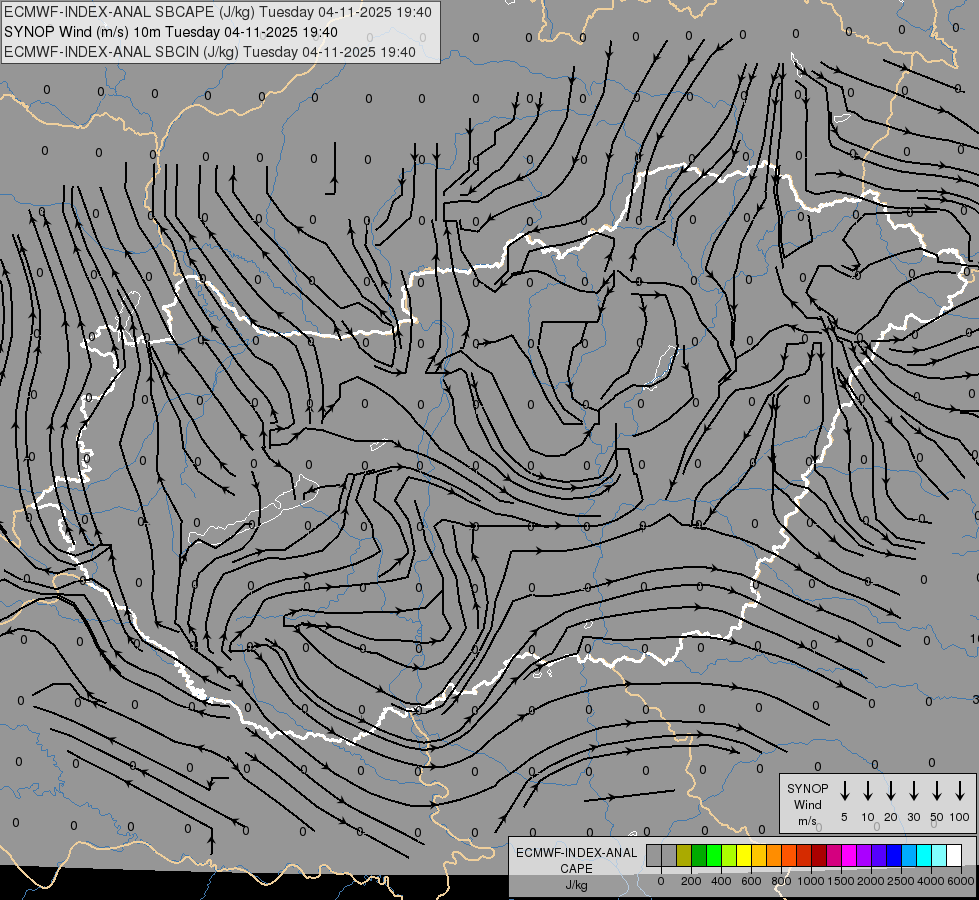This screenshot has width=979, height=900.
Task: Click the 1000 tick label on CAPE scale
Action: [810, 881]
